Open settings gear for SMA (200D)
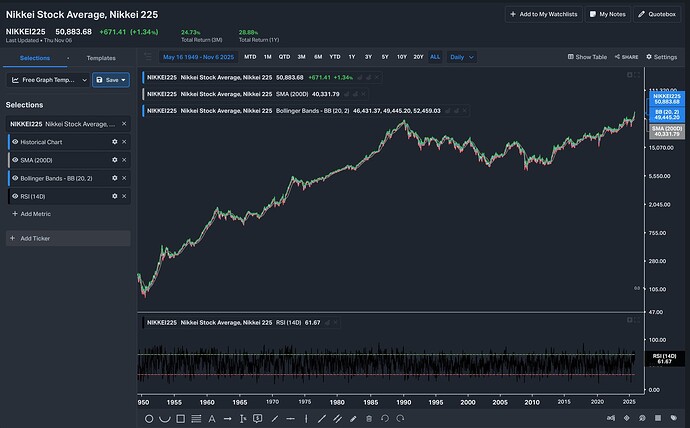This screenshot has width=690, height=428. [x=114, y=160]
